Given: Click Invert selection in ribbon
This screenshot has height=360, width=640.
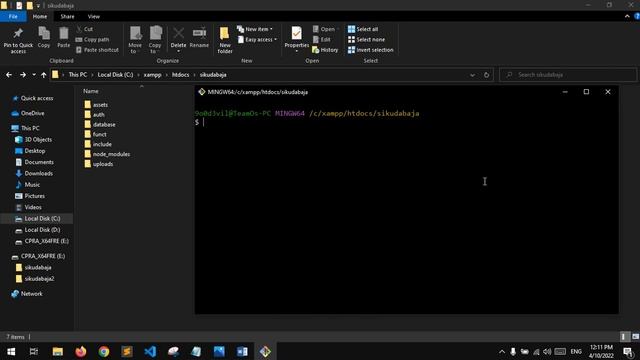Looking at the screenshot, I should 371,50.
